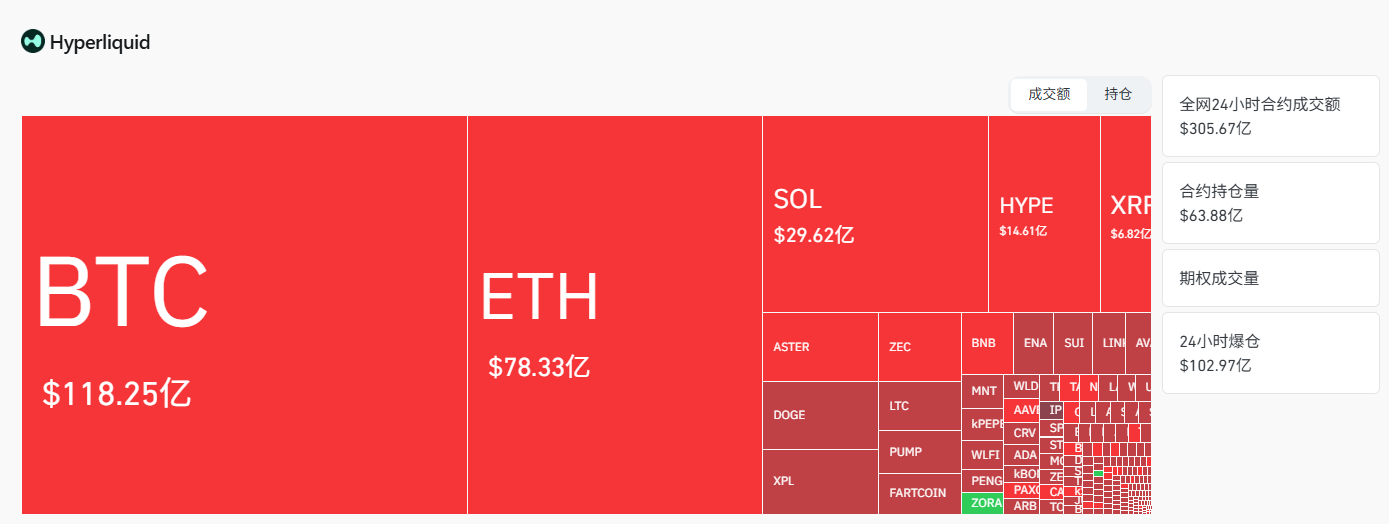This screenshot has width=1389, height=524.
Task: Switch to the 持仓 tab
Action: point(1118,94)
